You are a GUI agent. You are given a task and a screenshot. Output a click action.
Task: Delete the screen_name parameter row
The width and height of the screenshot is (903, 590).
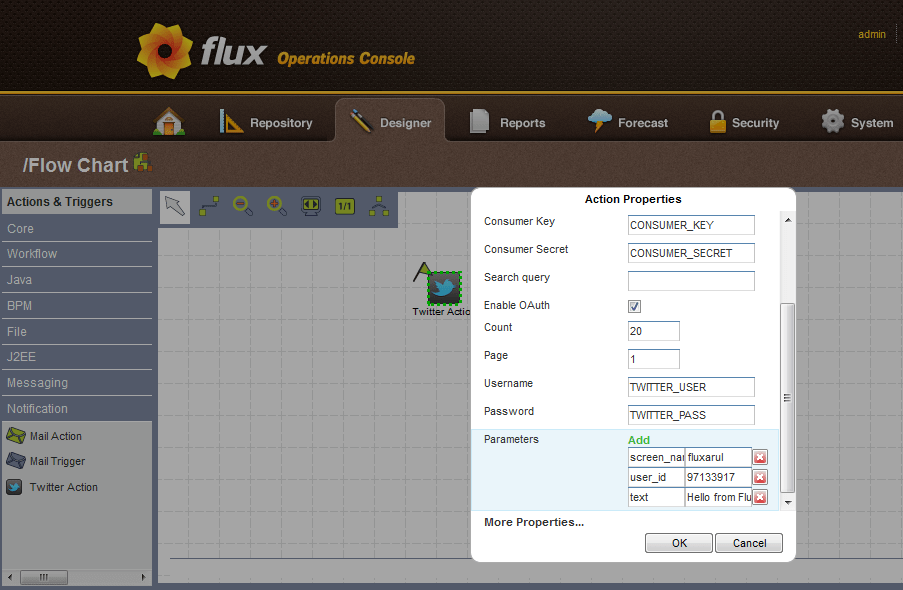[760, 457]
